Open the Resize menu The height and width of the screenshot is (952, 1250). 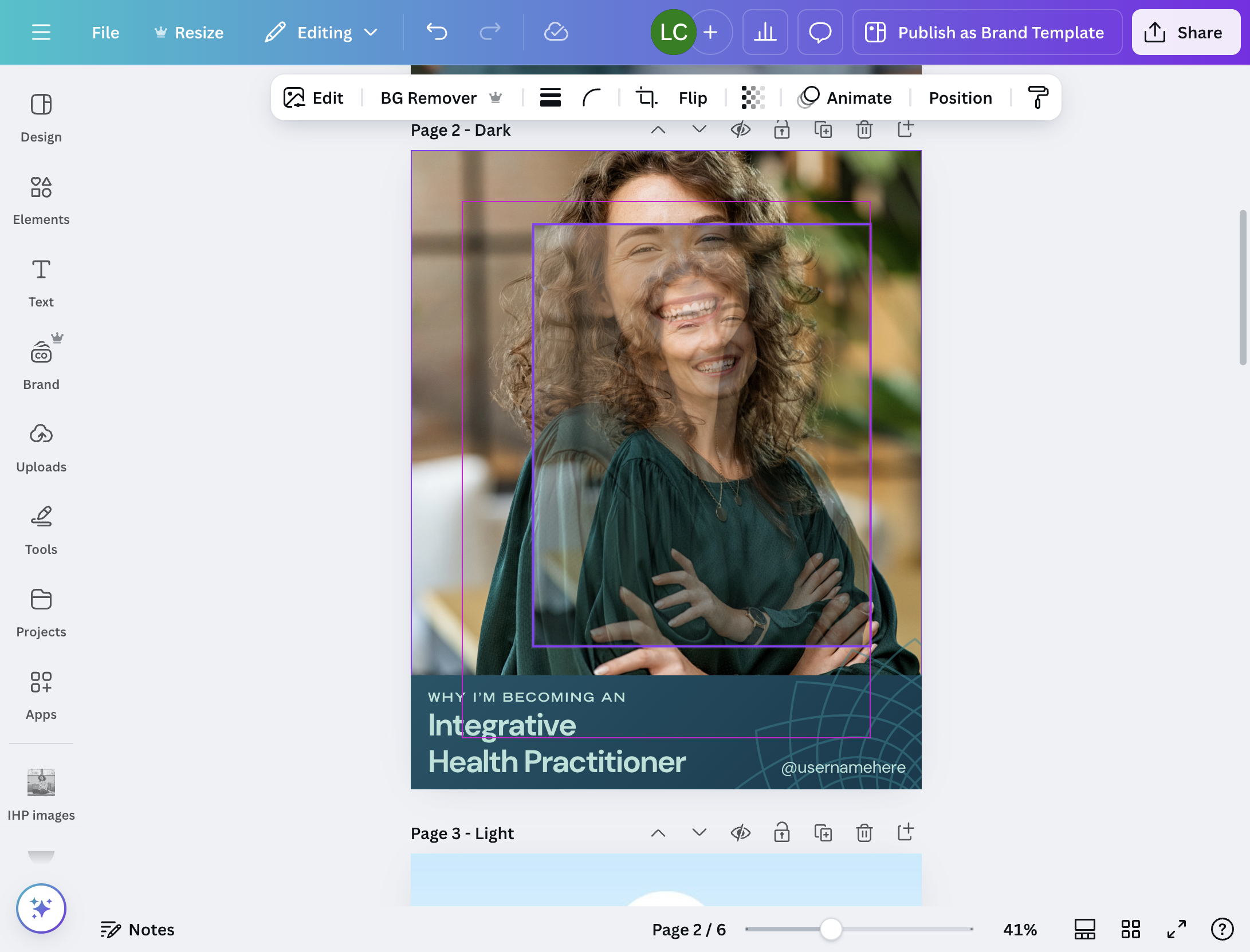click(x=189, y=33)
